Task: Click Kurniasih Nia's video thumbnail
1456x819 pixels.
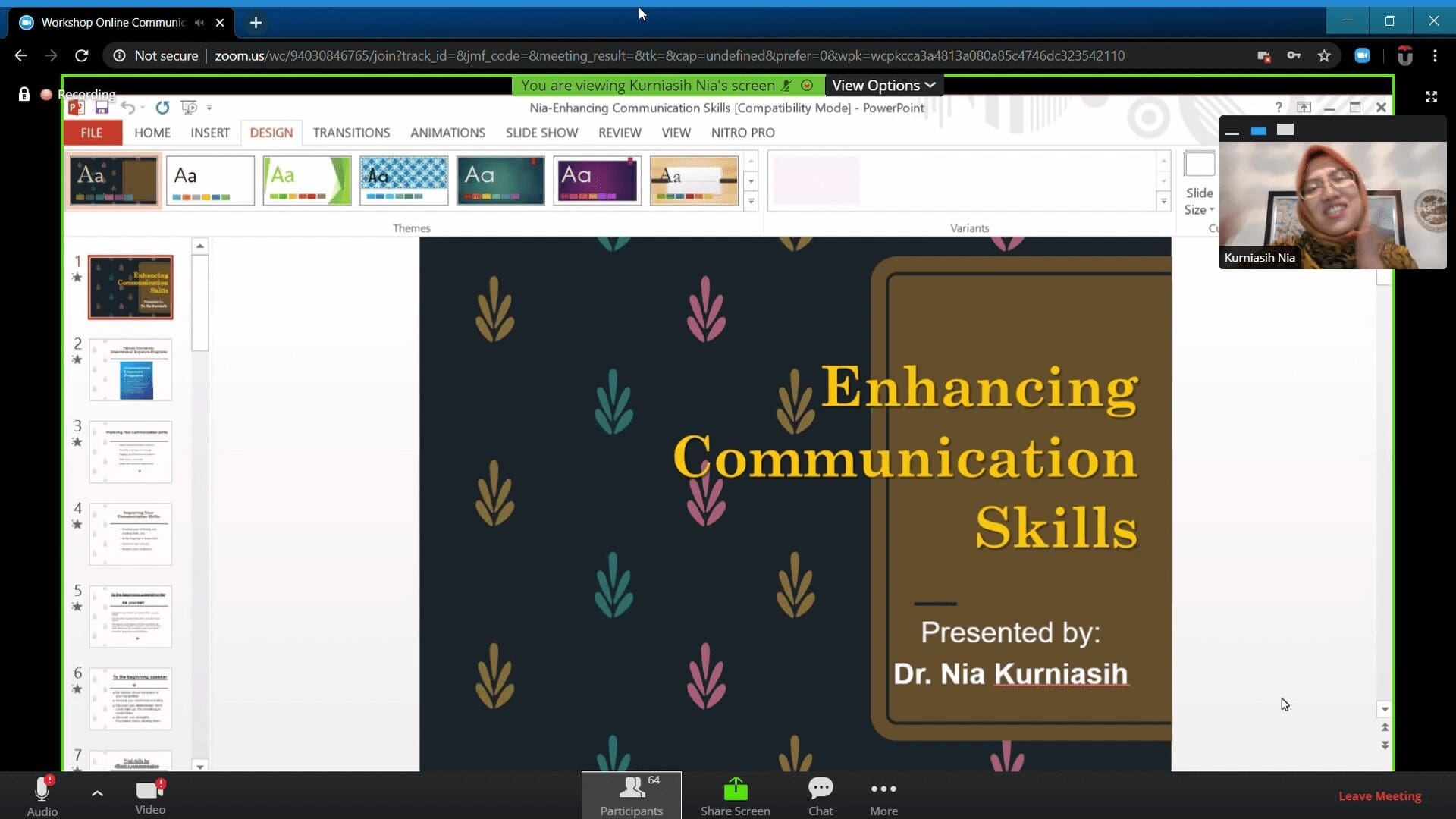Action: pos(1332,205)
